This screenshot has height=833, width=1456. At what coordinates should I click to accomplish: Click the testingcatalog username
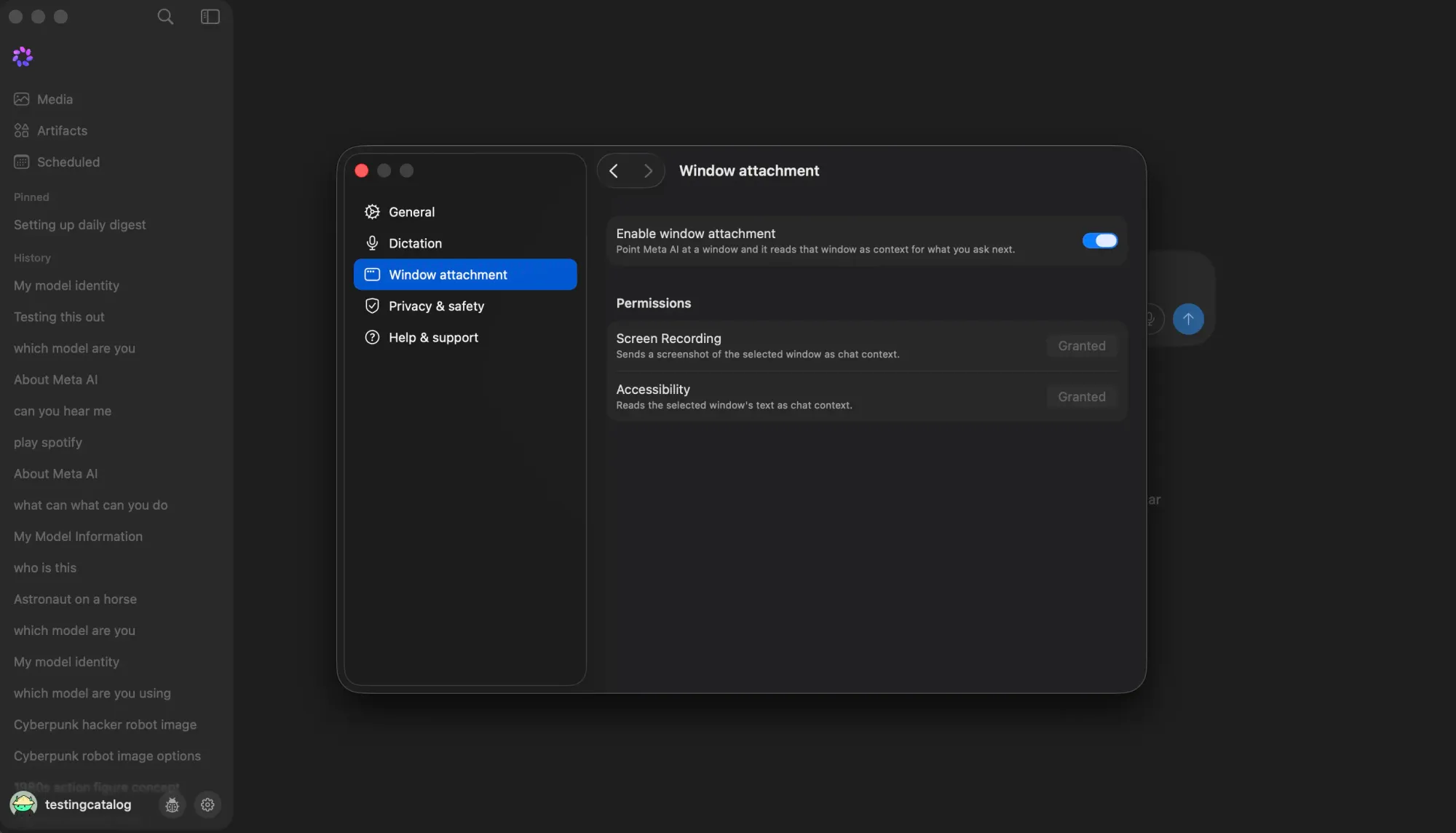(x=88, y=805)
